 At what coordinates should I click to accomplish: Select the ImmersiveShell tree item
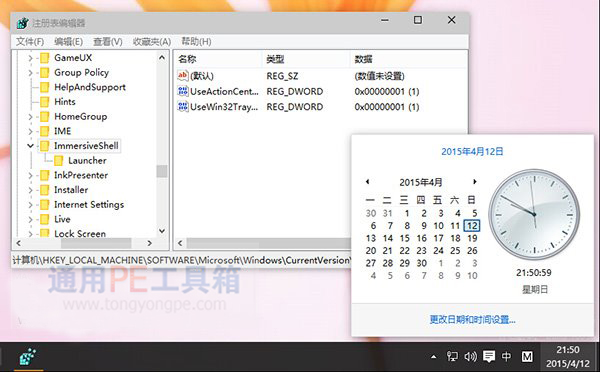(86, 146)
